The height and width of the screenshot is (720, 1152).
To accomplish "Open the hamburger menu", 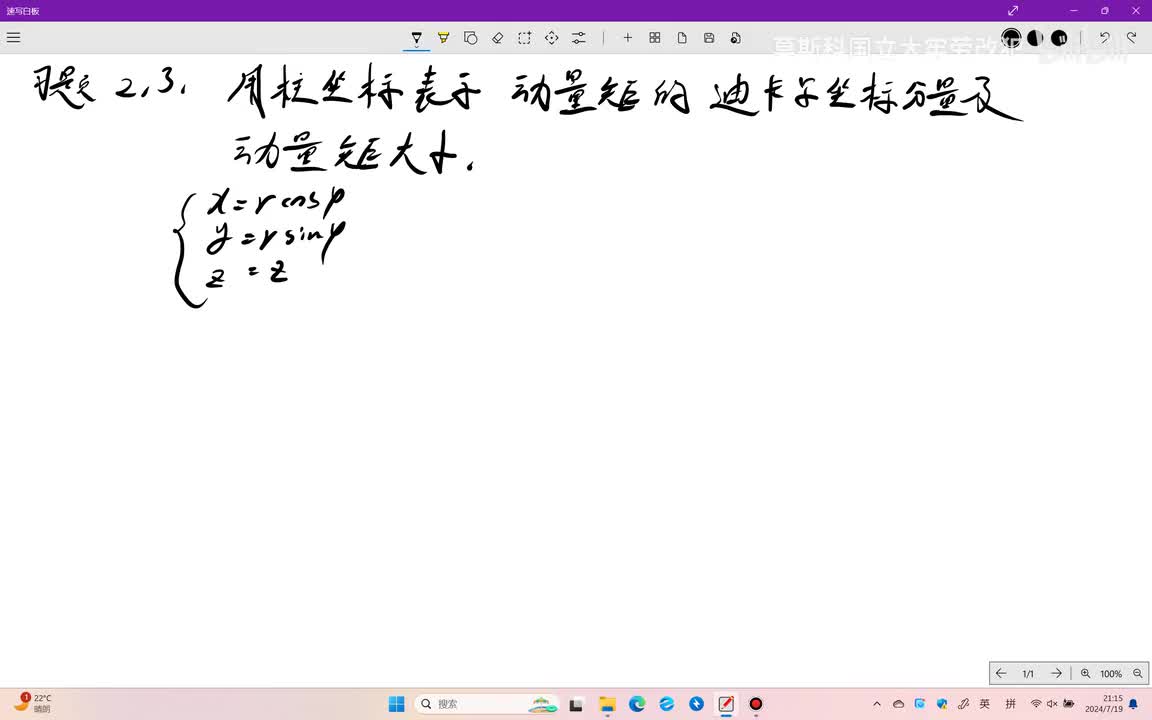I will [x=13, y=37].
